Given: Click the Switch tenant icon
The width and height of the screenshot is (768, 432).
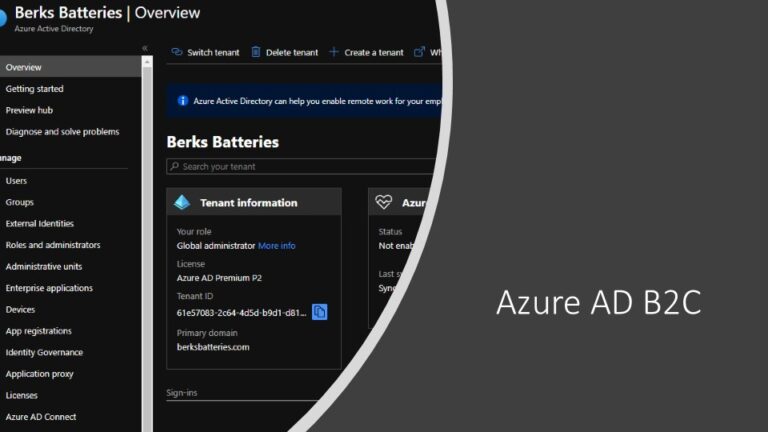Looking at the screenshot, I should coord(176,52).
